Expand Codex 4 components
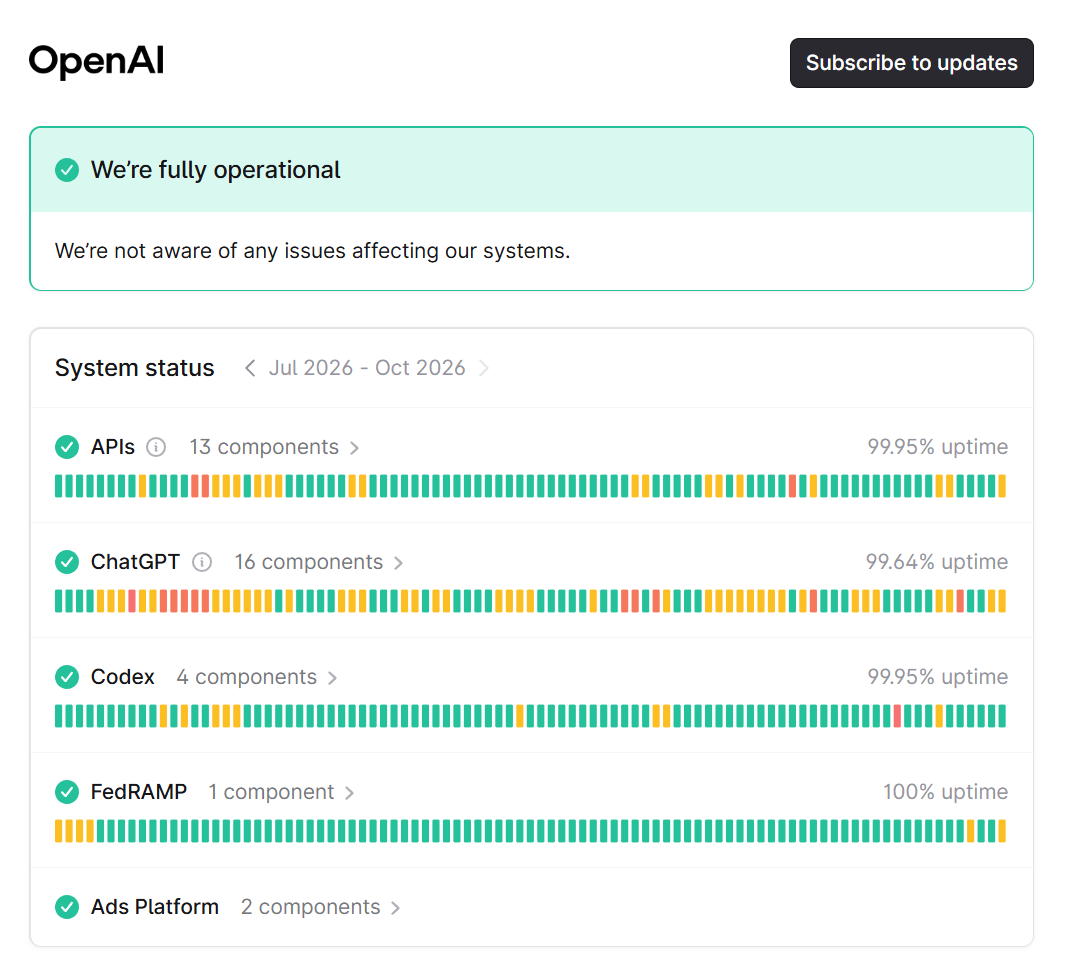Image resolution: width=1065 pixels, height=972 pixels. pos(257,677)
